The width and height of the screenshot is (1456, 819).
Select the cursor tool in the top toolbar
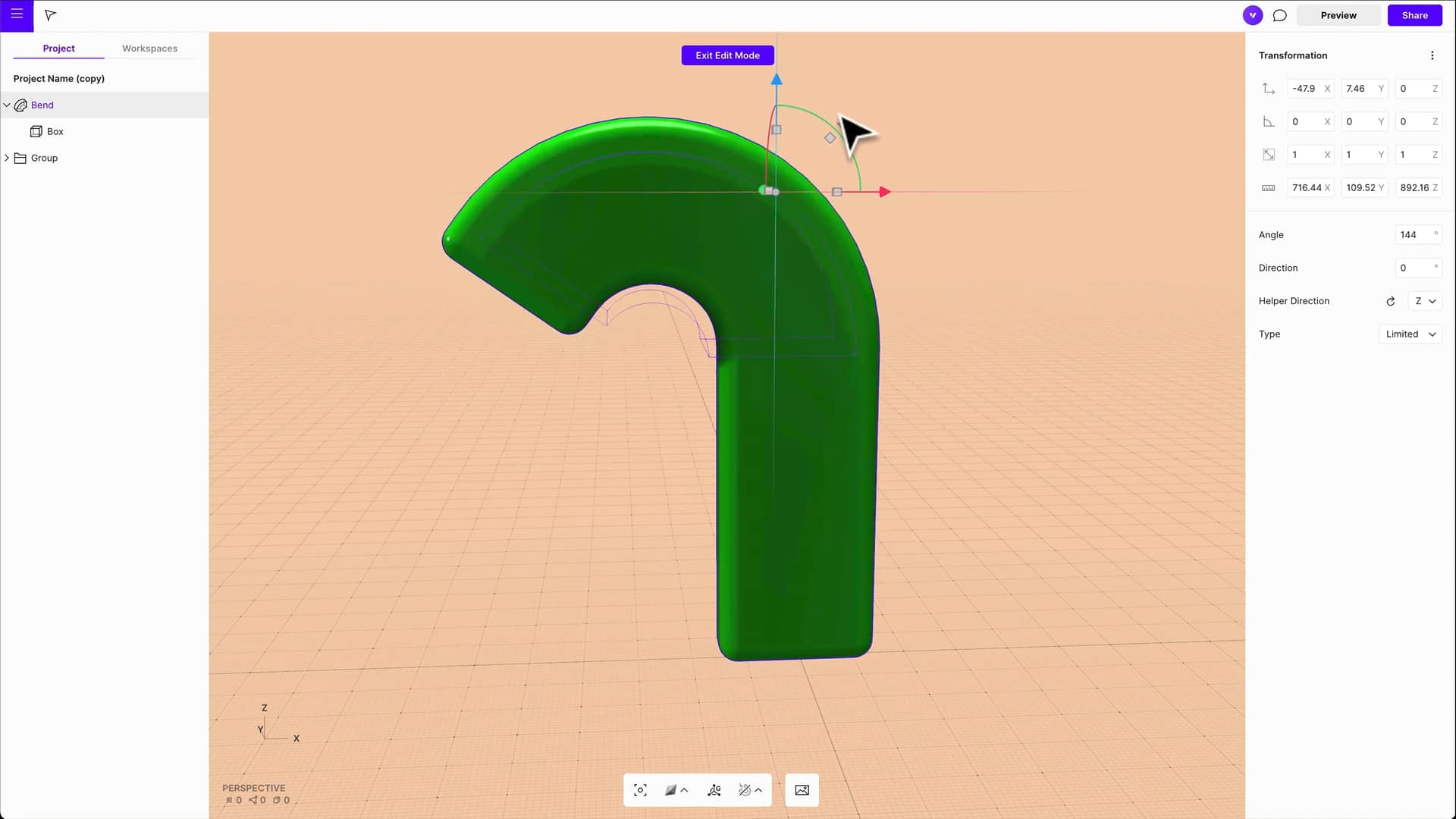pyautogui.click(x=49, y=15)
